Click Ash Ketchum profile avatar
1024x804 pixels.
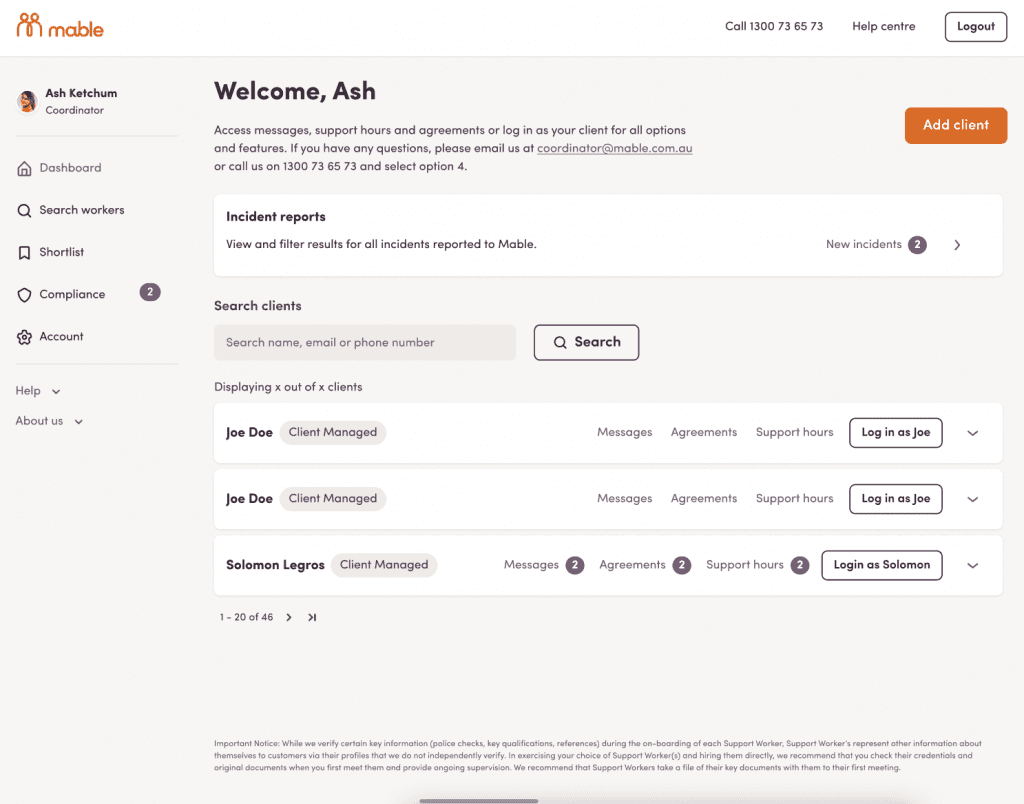[27, 101]
